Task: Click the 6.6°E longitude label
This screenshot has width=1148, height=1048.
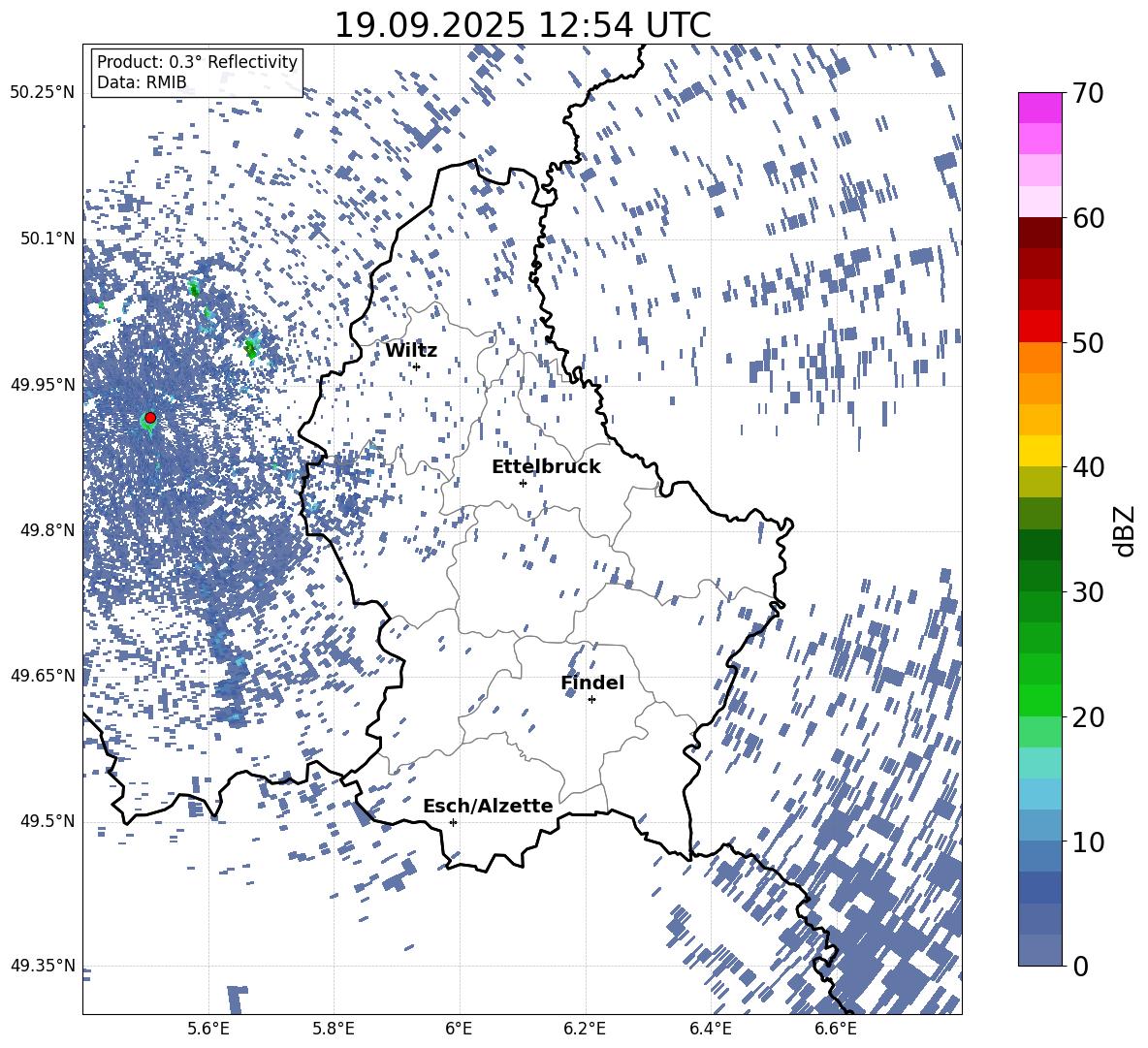Action: (x=836, y=1029)
